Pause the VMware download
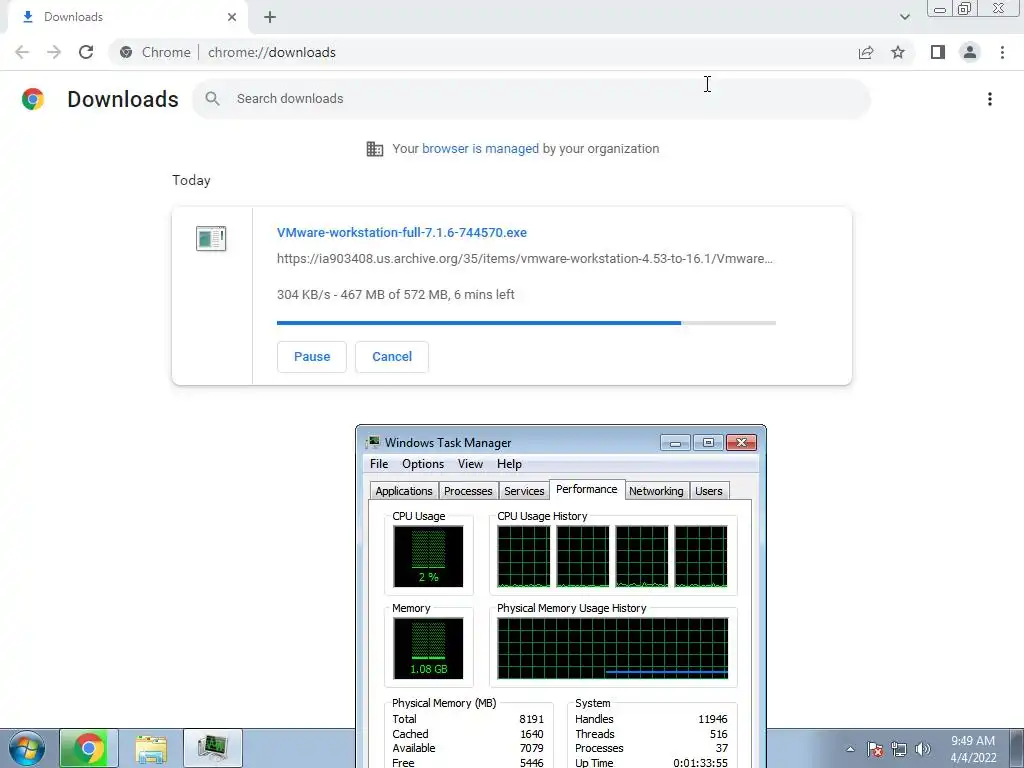The height and width of the screenshot is (768, 1024). point(312,357)
